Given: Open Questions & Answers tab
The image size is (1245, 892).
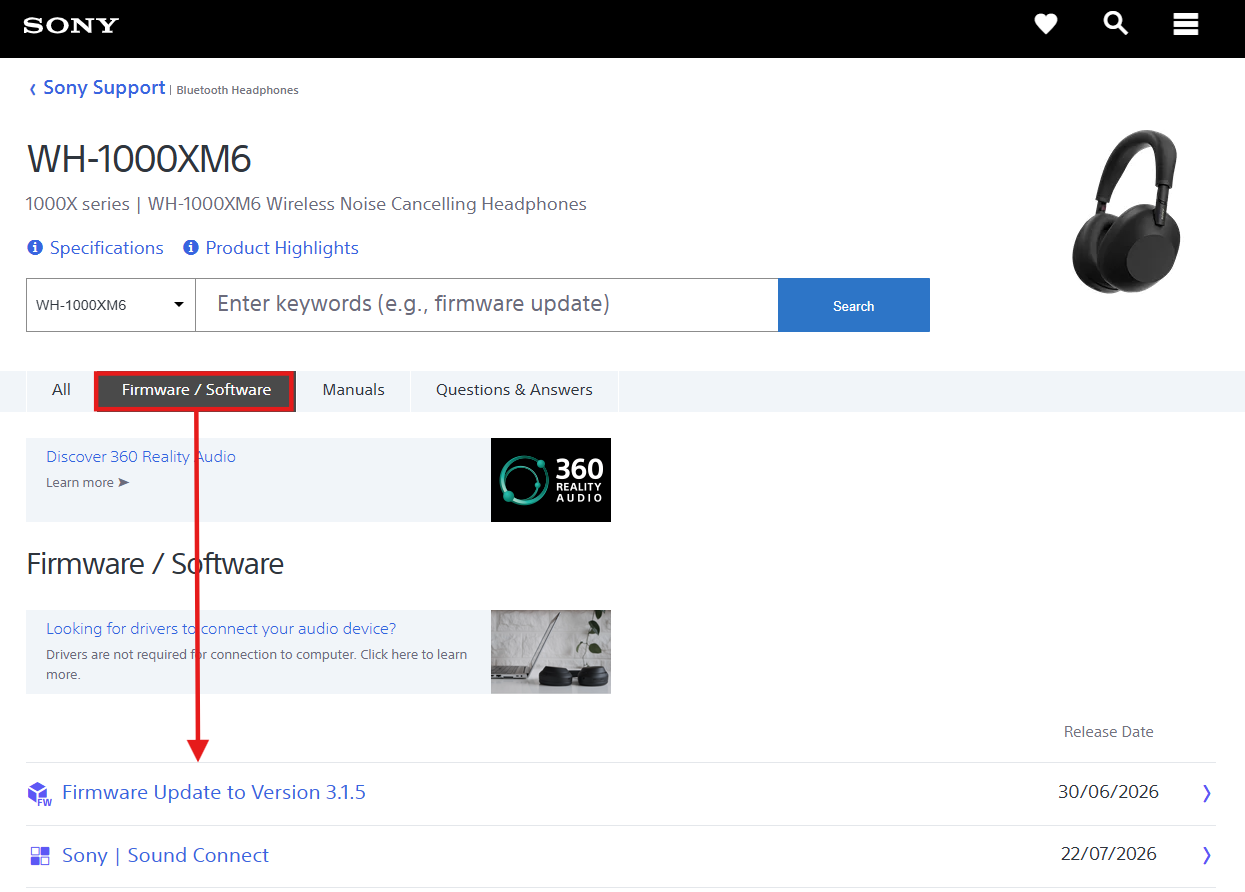Looking at the screenshot, I should tap(514, 390).
